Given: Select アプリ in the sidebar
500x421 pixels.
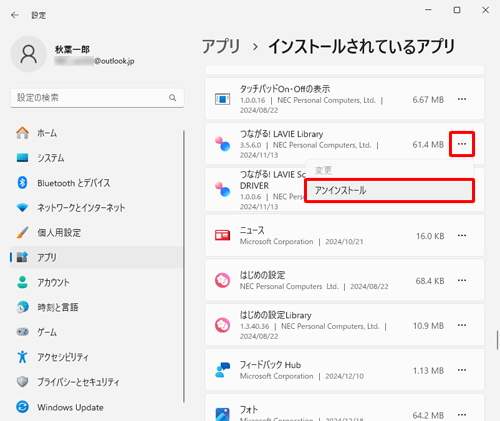Looking at the screenshot, I should [97, 257].
